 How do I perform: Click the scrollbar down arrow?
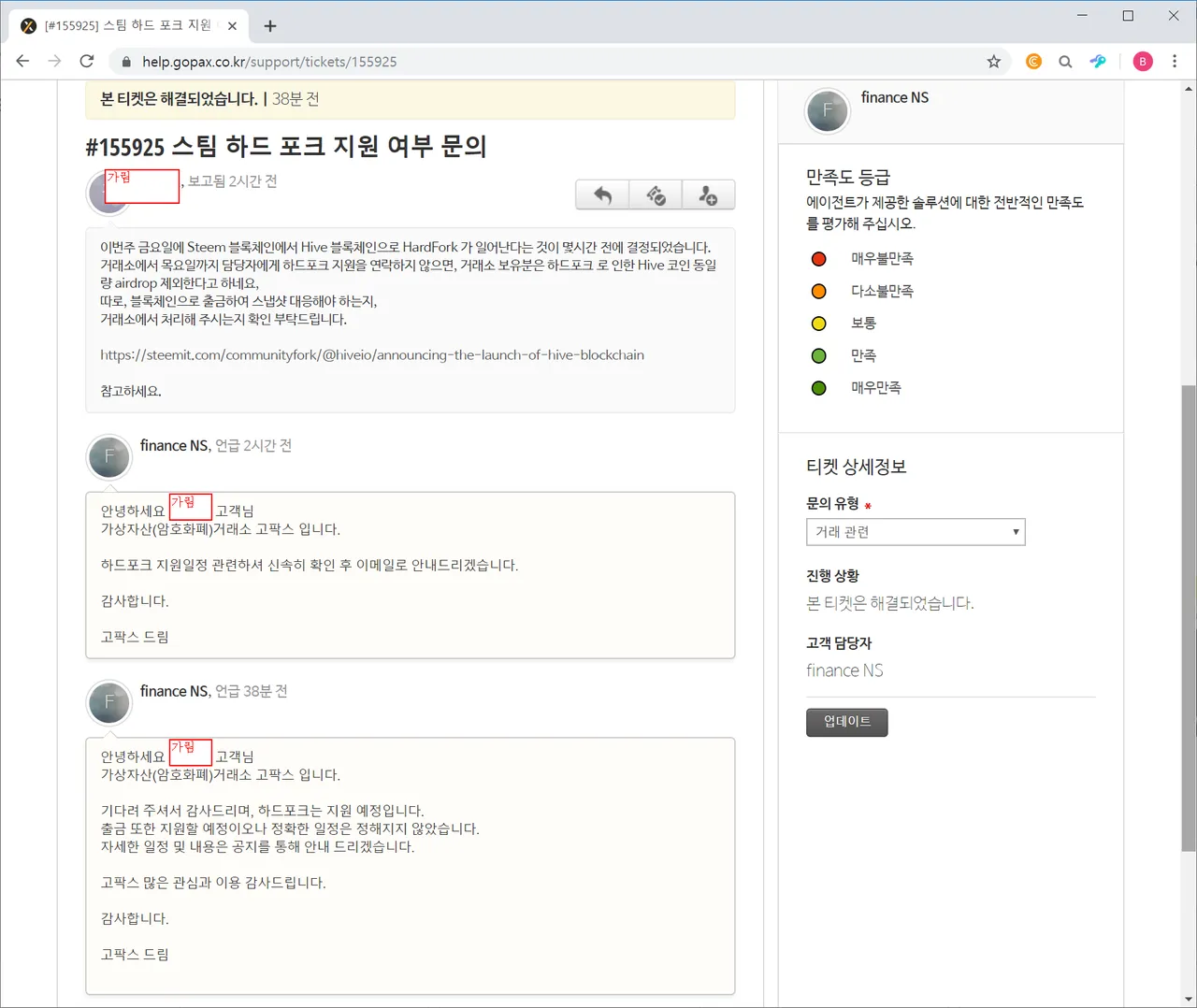tap(1189, 1000)
